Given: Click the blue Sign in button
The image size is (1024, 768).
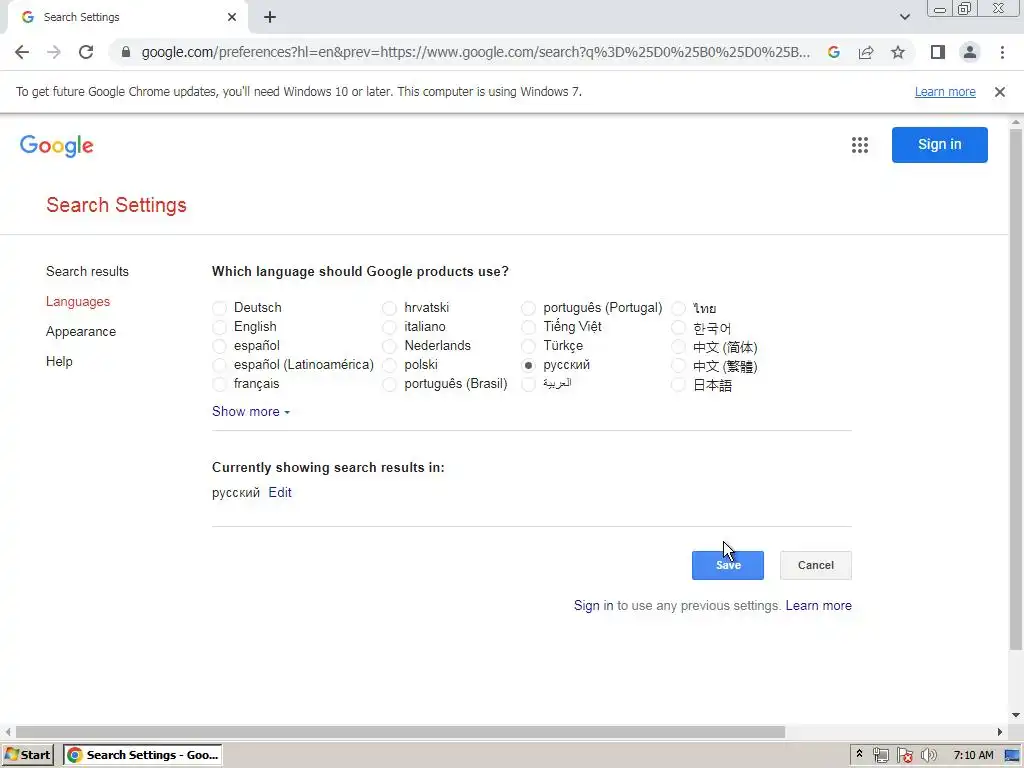Looking at the screenshot, I should [x=939, y=145].
